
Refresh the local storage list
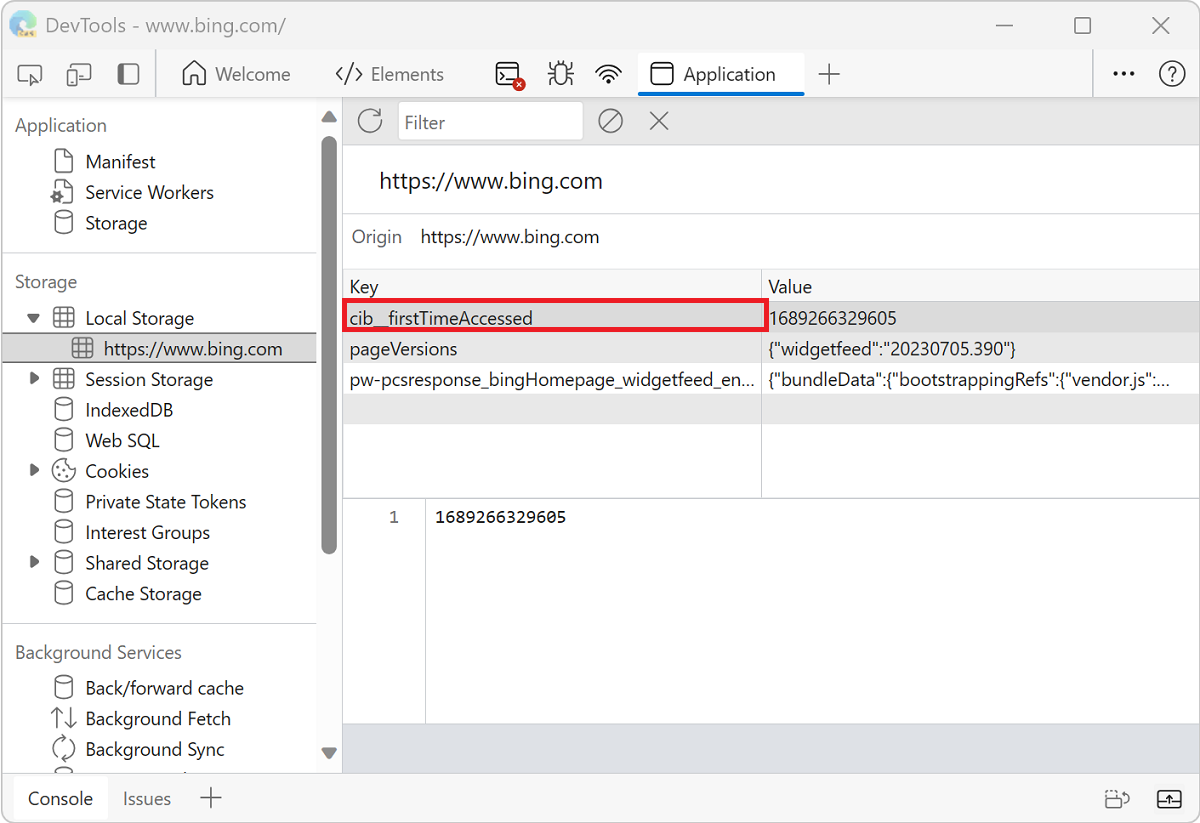pyautogui.click(x=369, y=121)
